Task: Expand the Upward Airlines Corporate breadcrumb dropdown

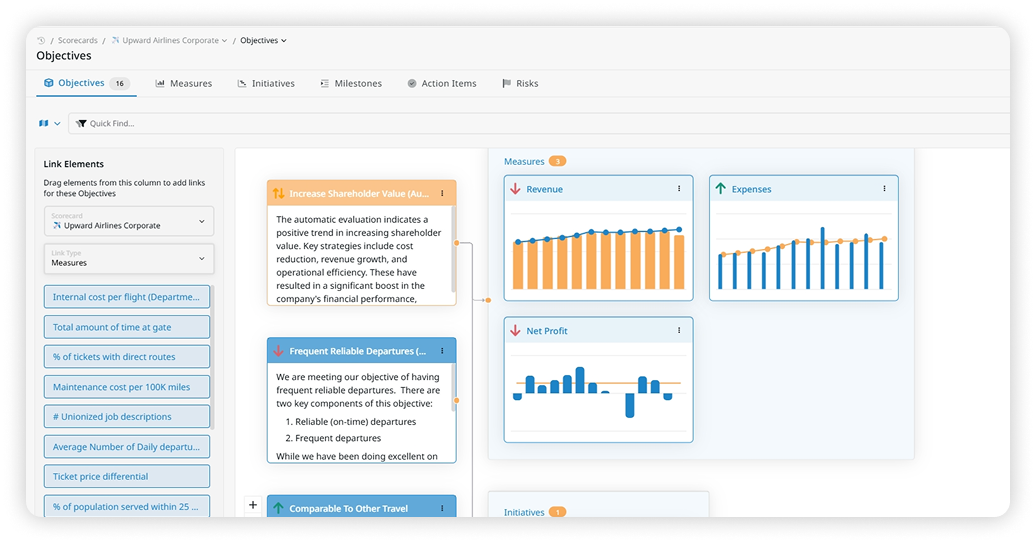Action: tap(224, 40)
